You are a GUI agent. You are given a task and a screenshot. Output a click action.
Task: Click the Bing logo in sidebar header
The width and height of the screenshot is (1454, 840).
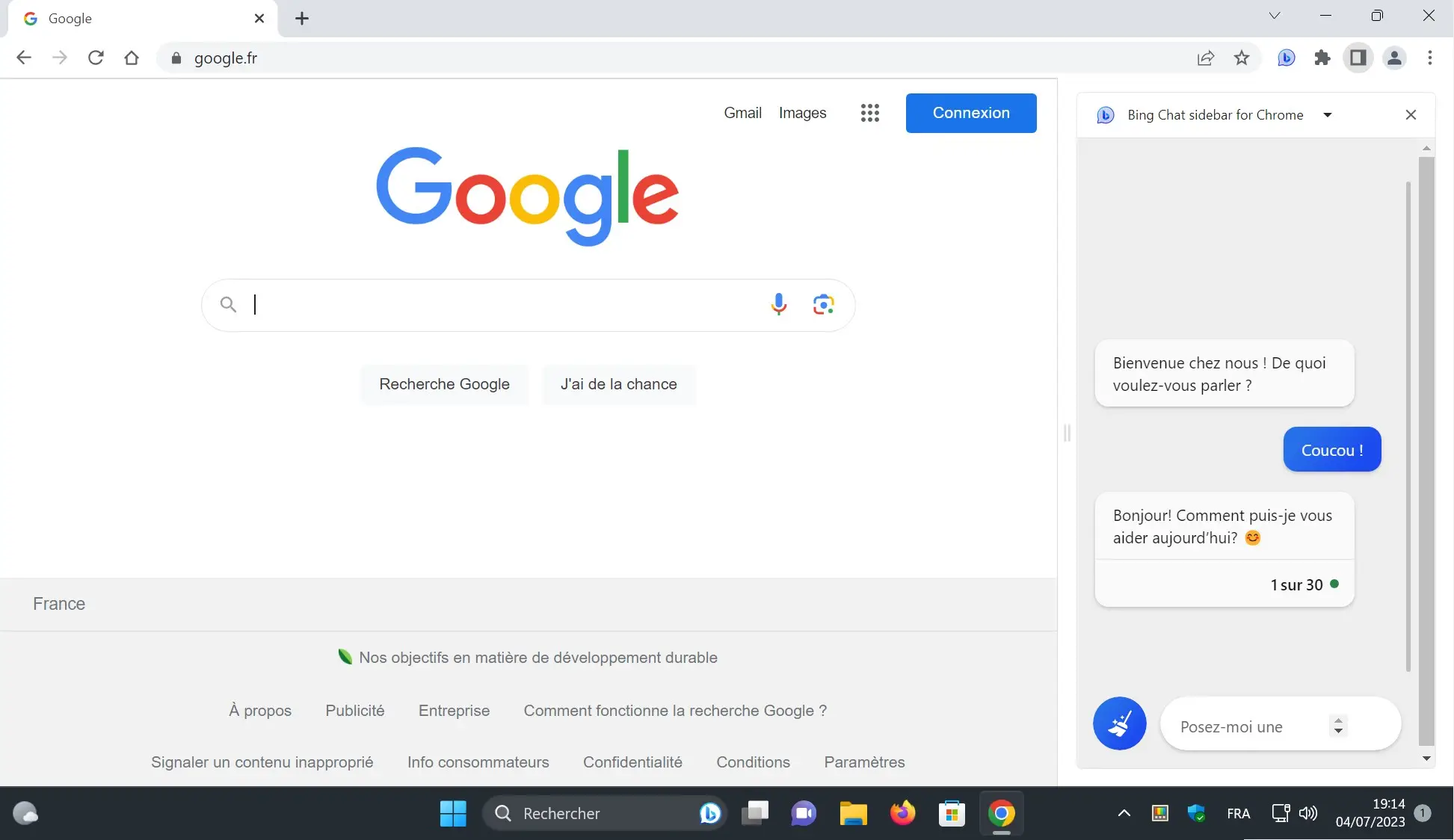(1106, 115)
